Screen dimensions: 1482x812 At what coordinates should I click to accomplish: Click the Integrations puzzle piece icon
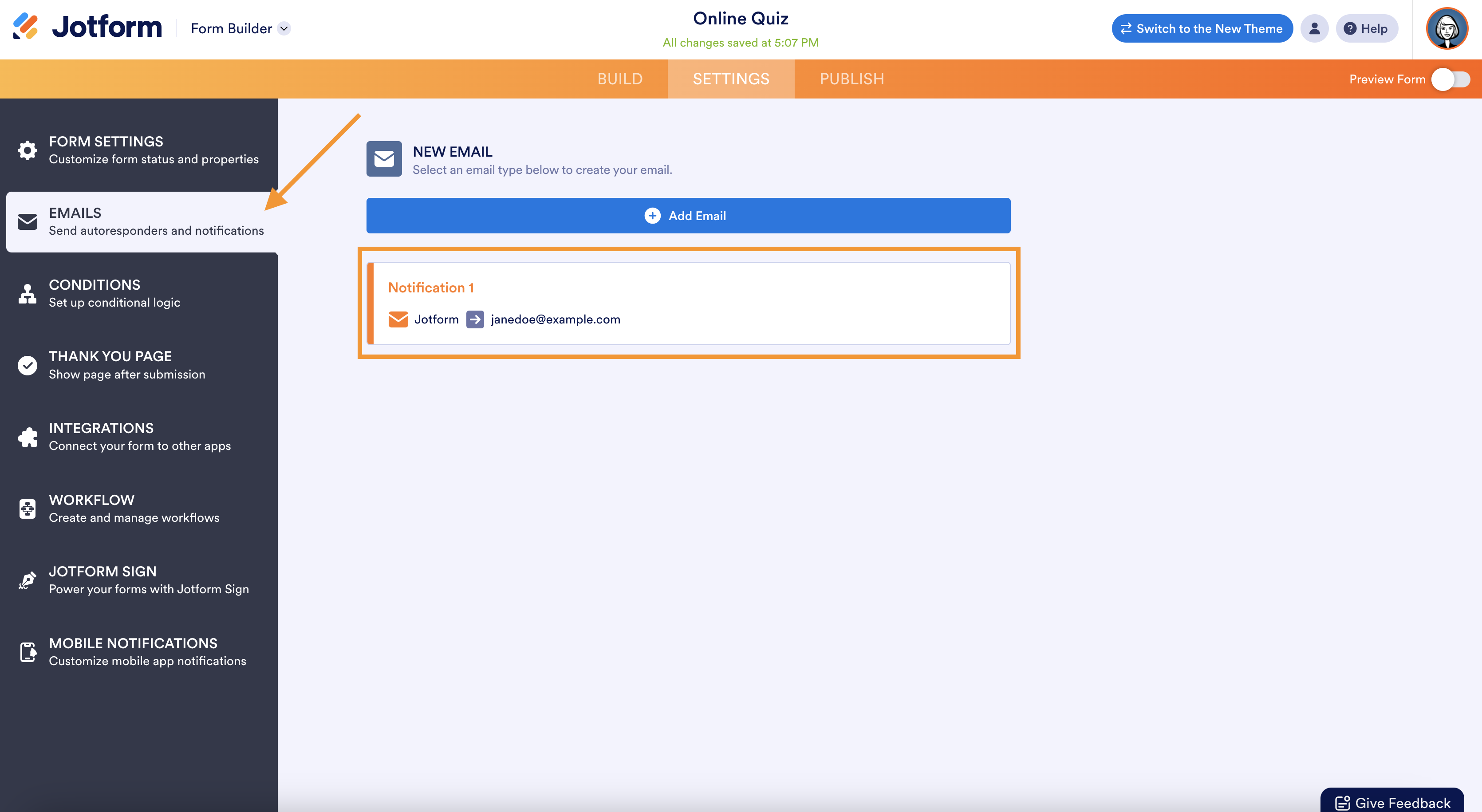[x=27, y=437]
